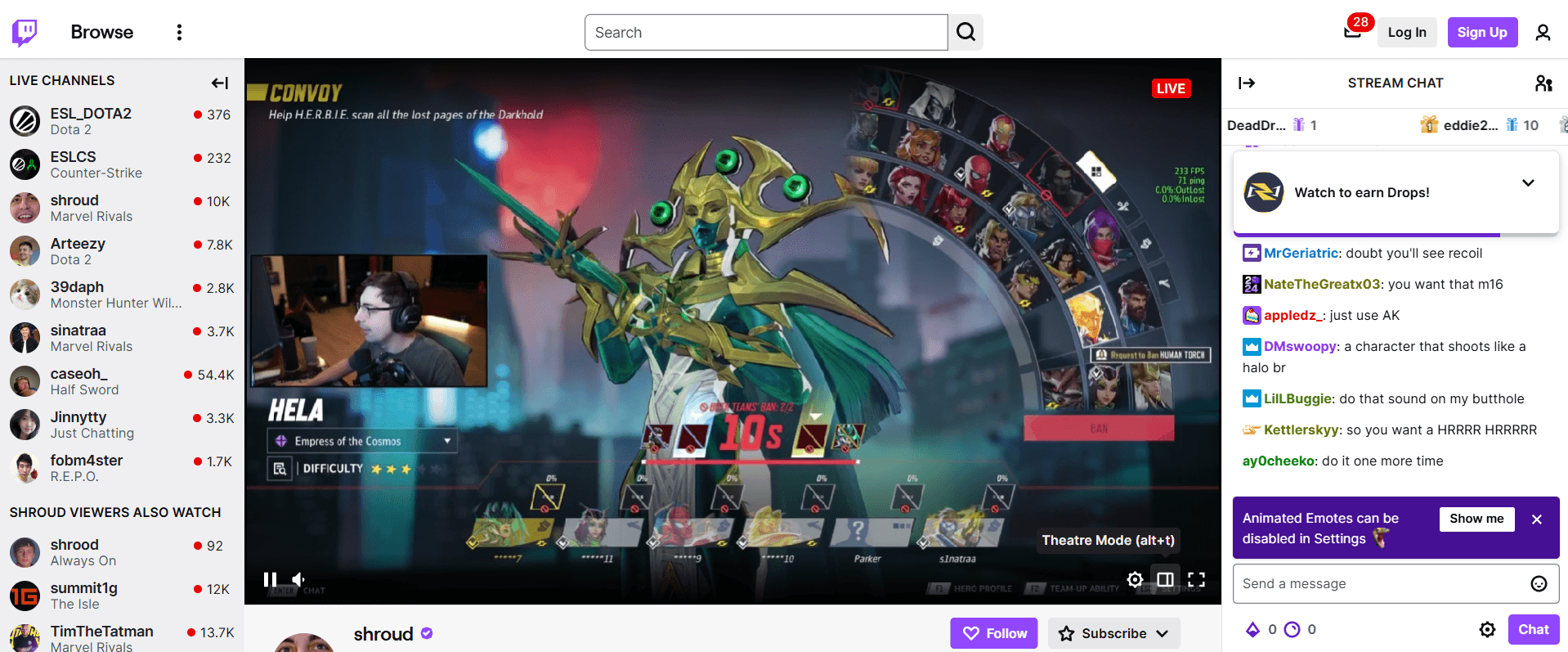Click the Sign Up button

(x=1482, y=33)
